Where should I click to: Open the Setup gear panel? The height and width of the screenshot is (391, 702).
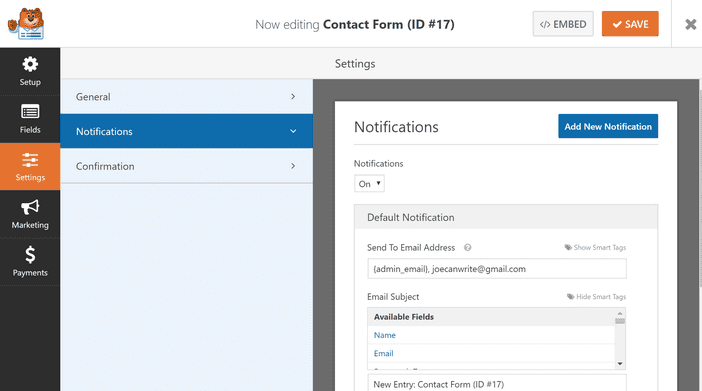coord(30,72)
